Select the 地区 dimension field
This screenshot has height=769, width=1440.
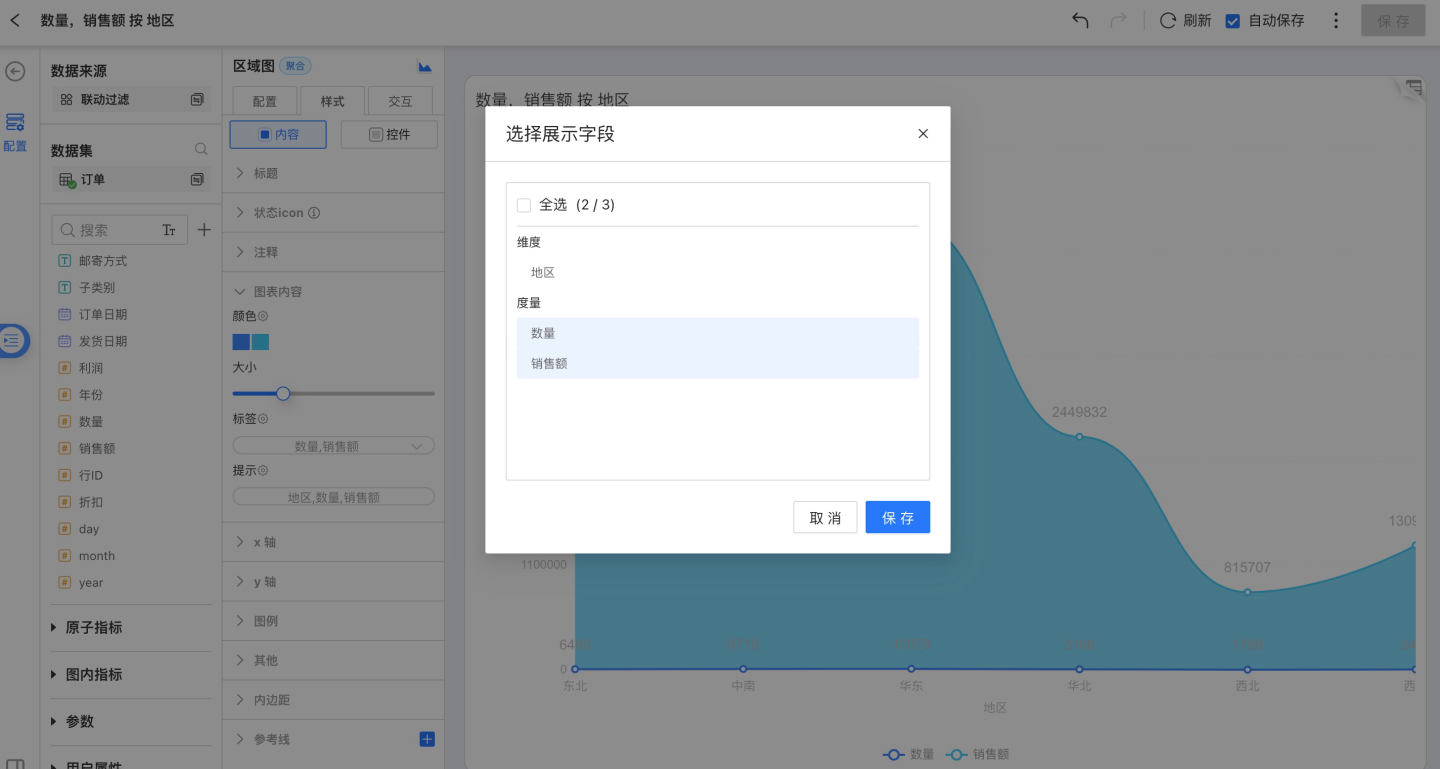click(543, 272)
